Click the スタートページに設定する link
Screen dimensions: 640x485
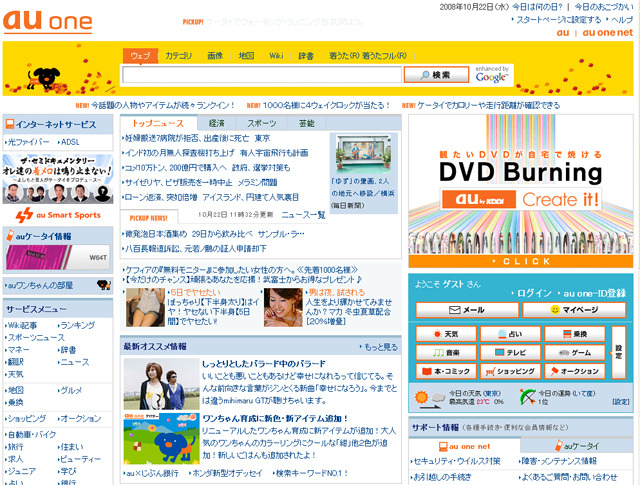[x=559, y=20]
